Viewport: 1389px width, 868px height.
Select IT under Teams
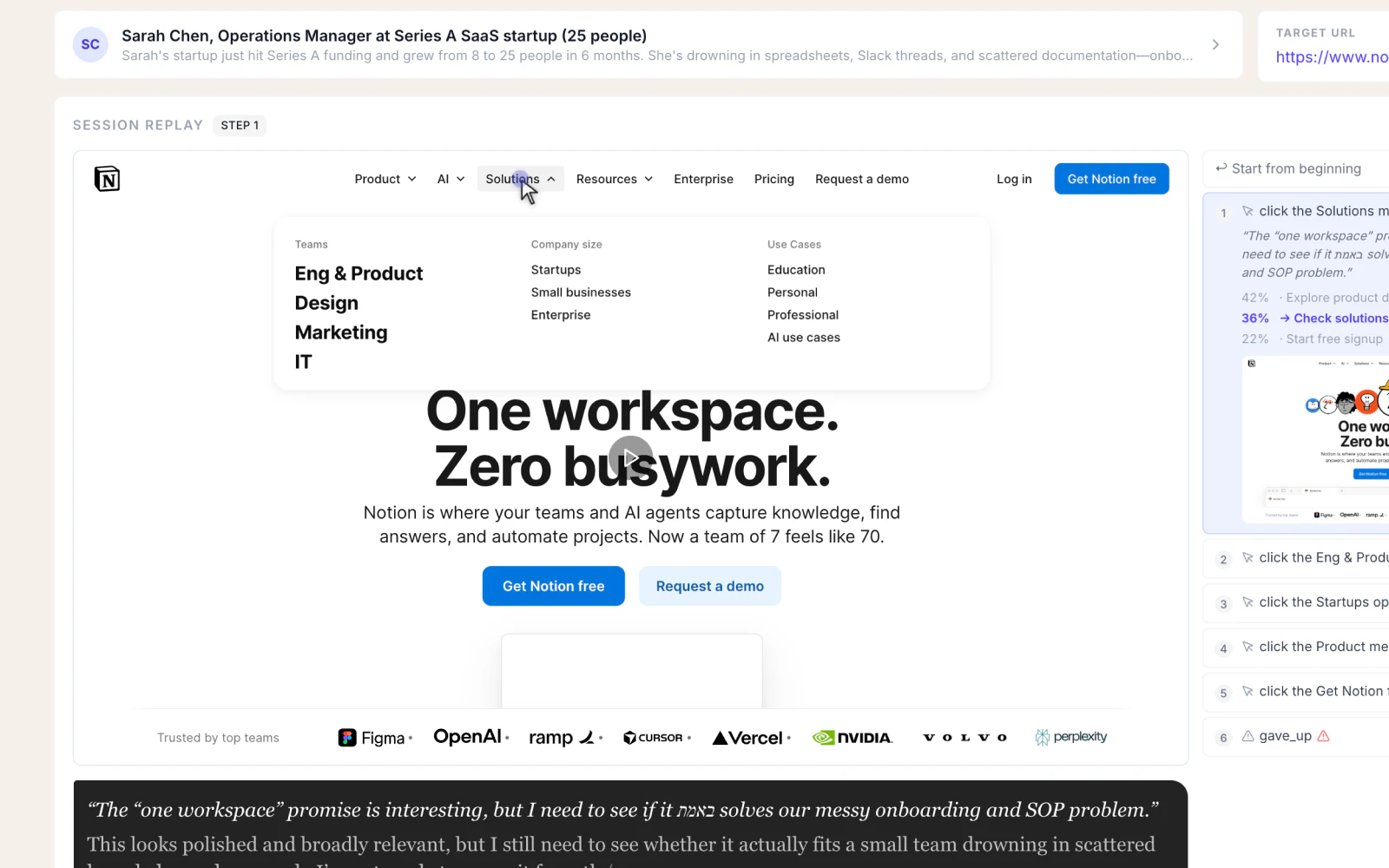(303, 362)
